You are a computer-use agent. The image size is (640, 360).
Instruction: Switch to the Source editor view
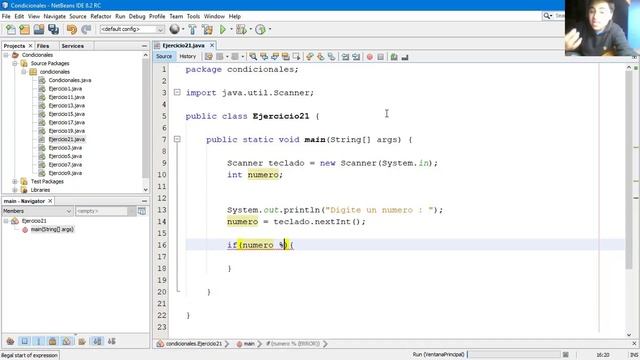[164, 57]
